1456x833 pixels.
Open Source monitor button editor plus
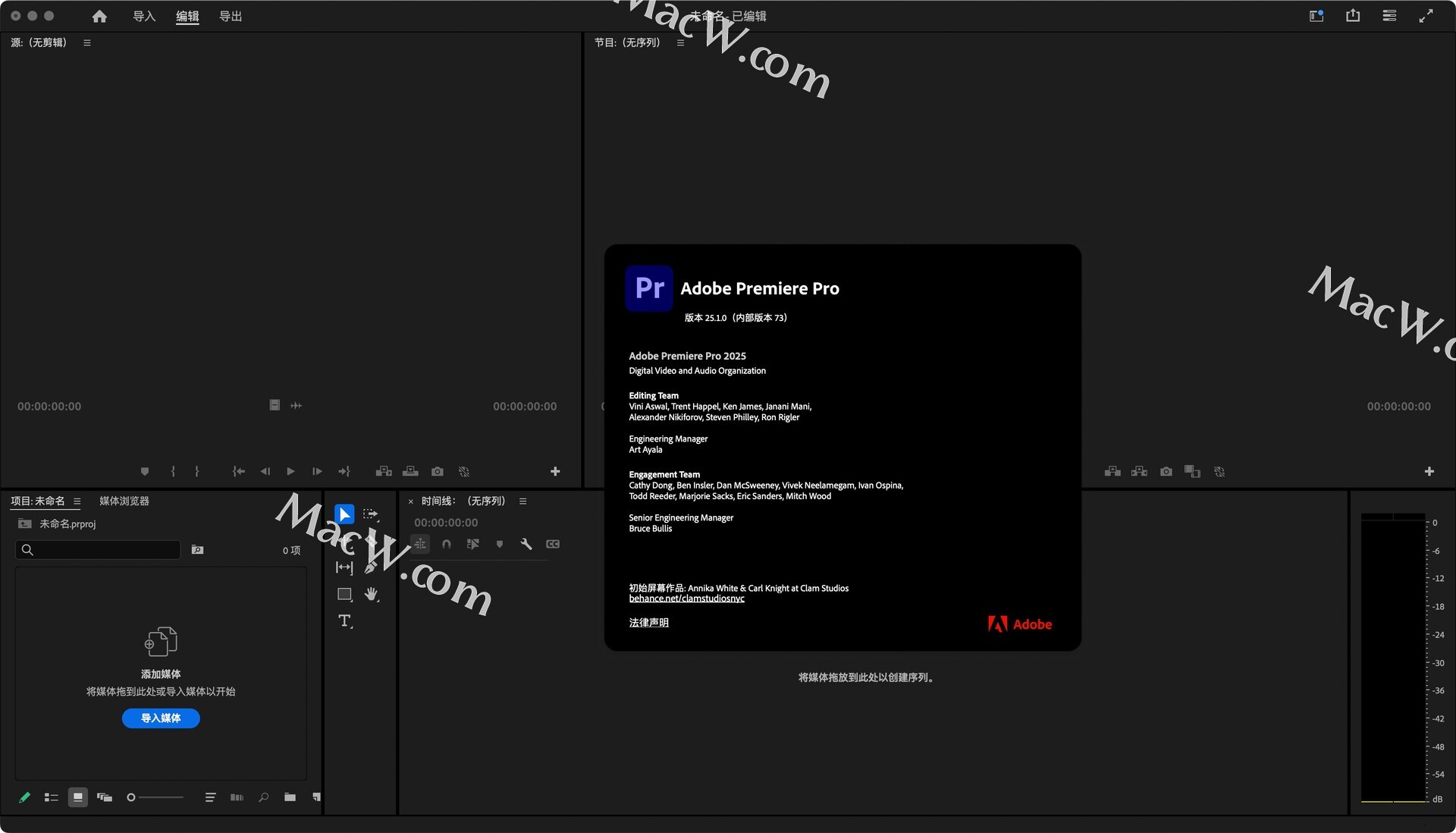555,471
